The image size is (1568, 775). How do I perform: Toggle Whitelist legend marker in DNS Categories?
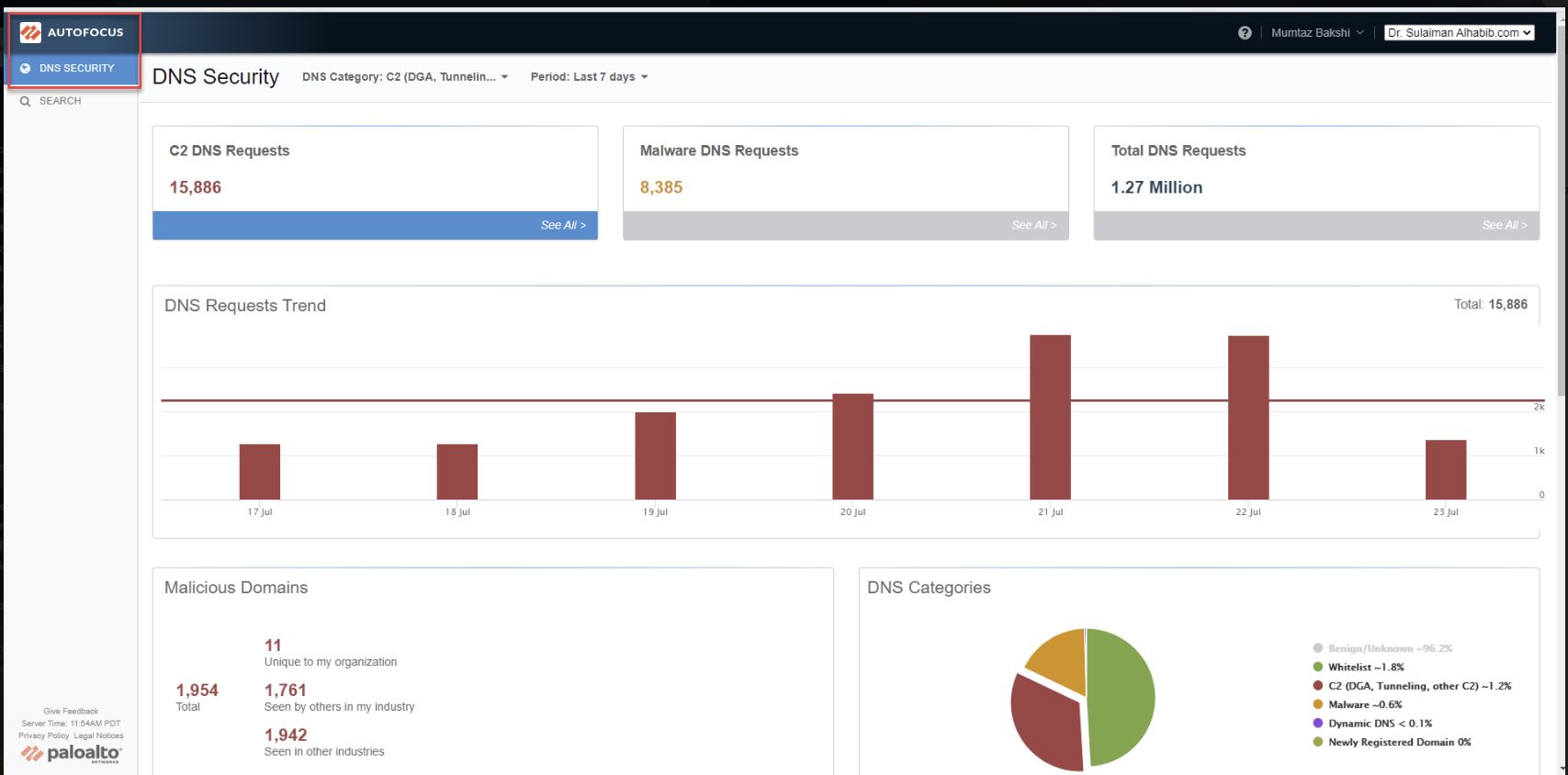pyautogui.click(x=1318, y=668)
